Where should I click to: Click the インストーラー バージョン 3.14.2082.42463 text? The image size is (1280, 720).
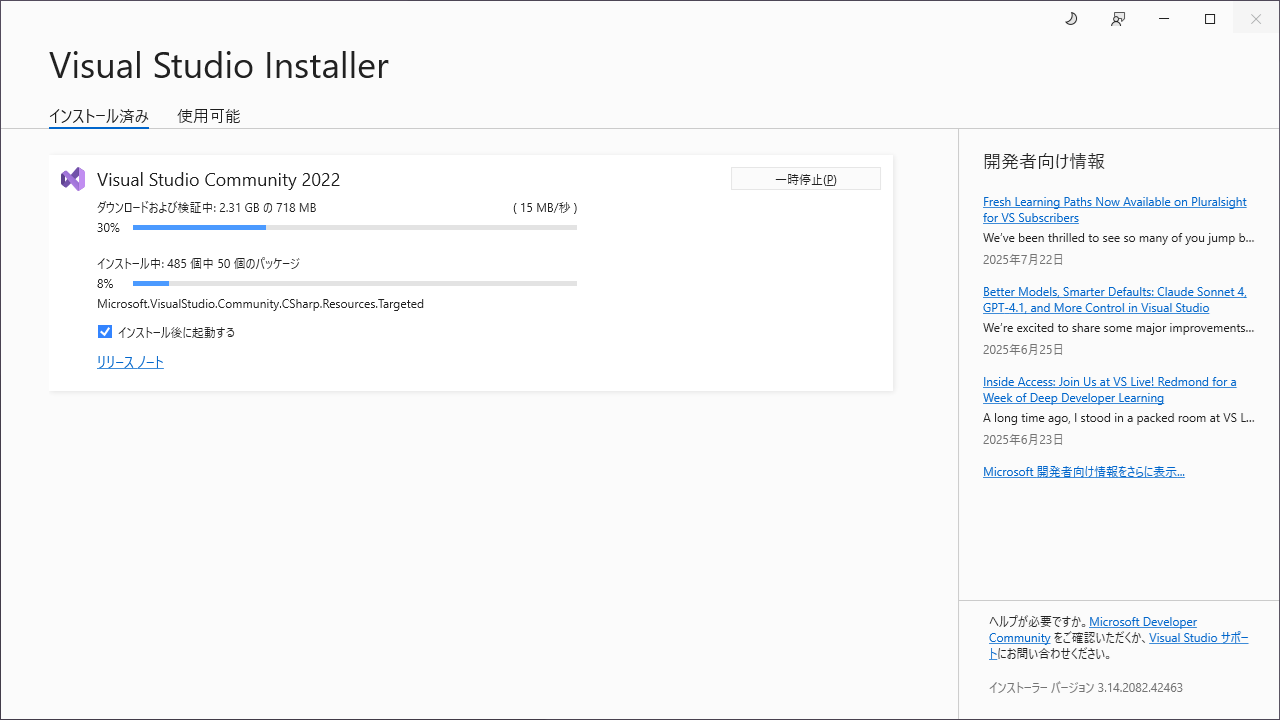tap(1086, 688)
